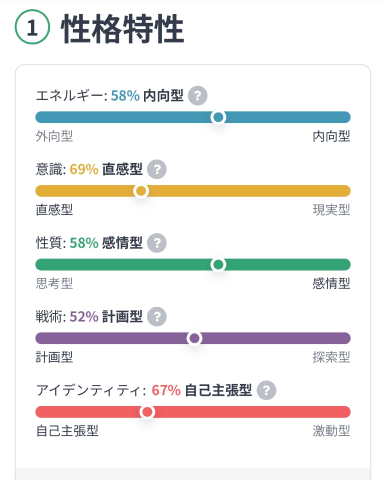Click the 67% 自己主張型 identity result text
The height and width of the screenshot is (480, 386).
tap(202, 390)
